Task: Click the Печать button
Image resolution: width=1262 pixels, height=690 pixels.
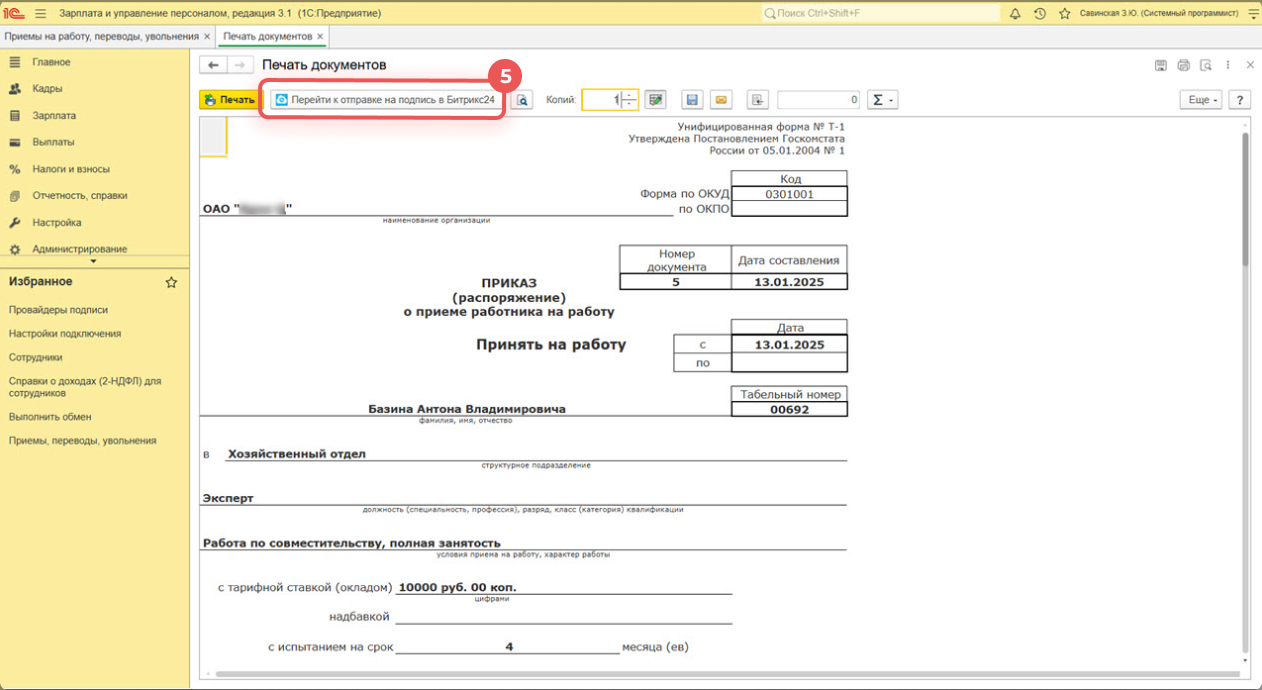Action: coord(228,100)
